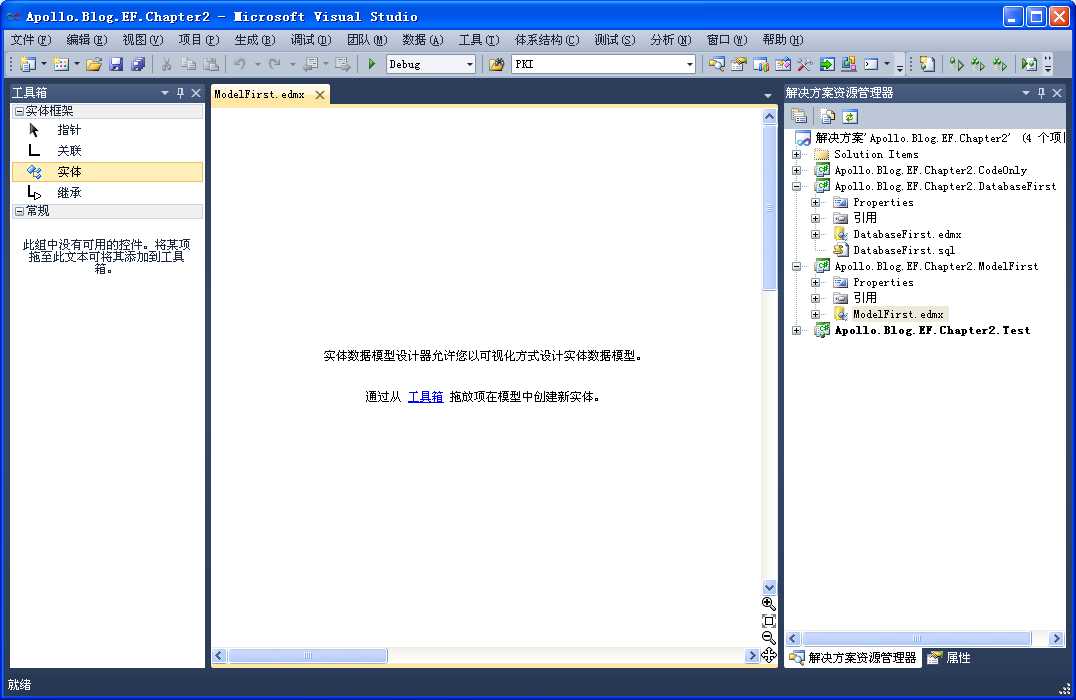This screenshot has height=700, width=1076.
Task: Expand DatabaseFirst.edmx node
Action: pos(816,234)
